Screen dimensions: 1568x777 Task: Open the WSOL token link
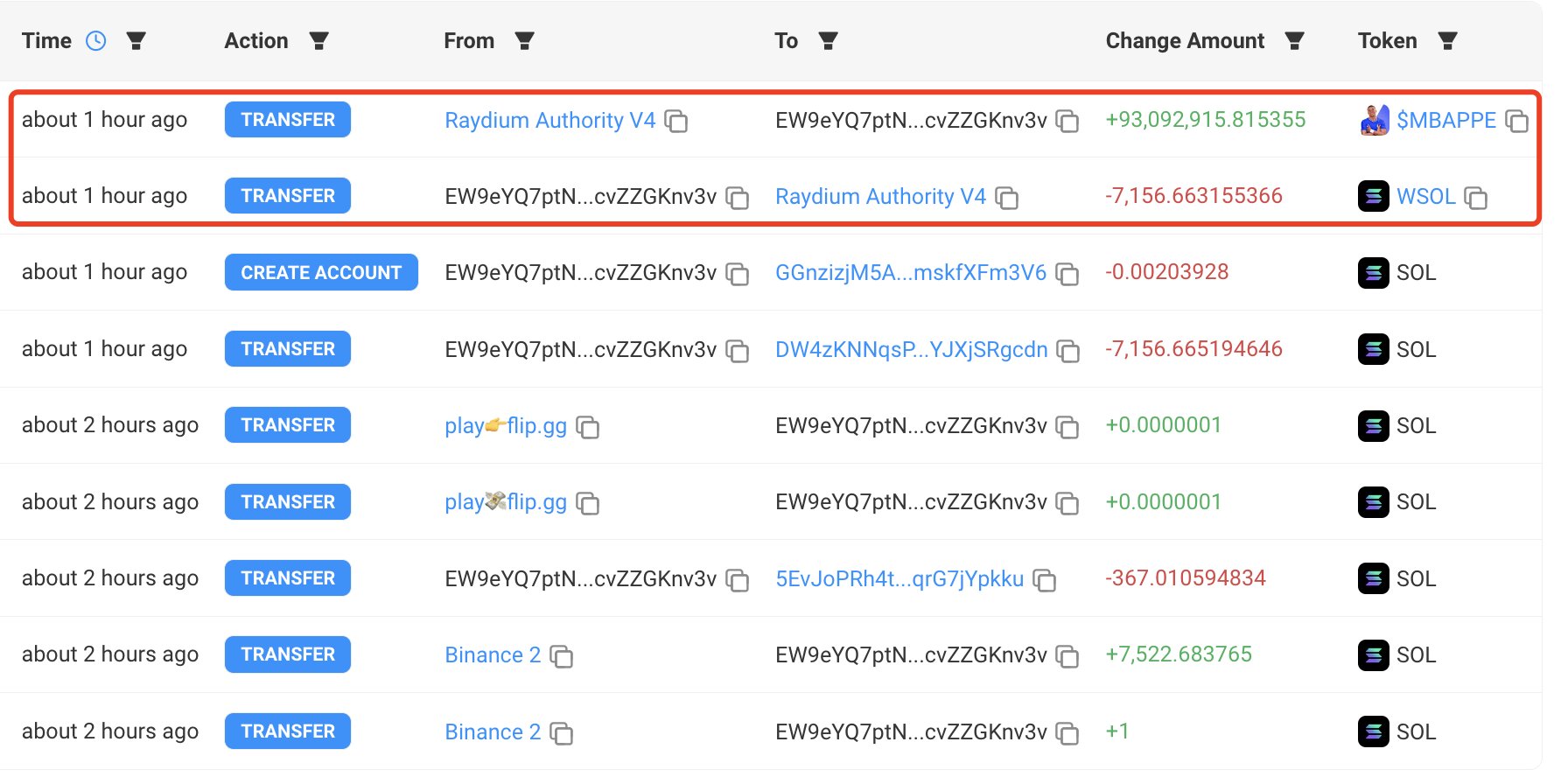[x=1425, y=197]
